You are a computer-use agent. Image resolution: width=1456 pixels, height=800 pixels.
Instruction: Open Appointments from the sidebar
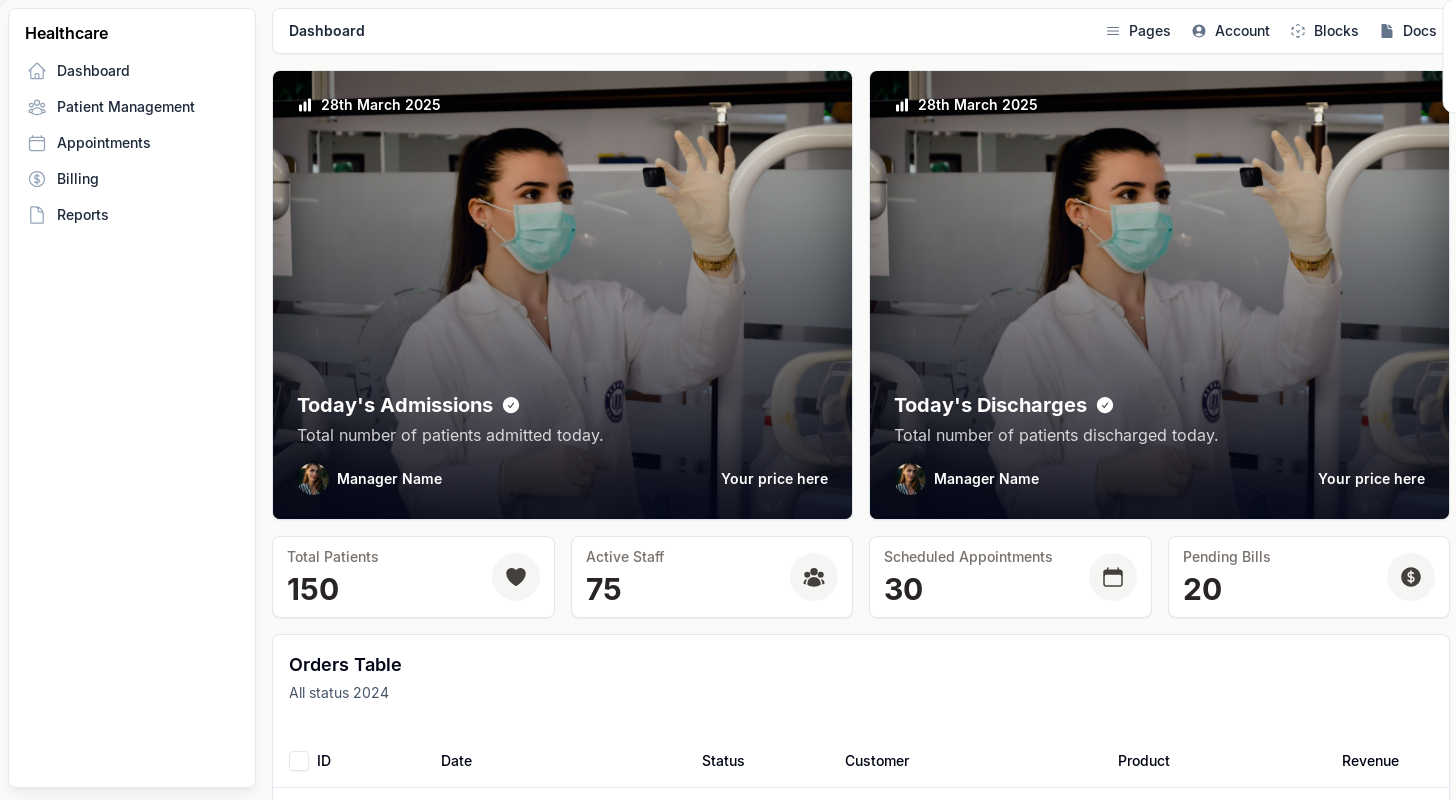pyautogui.click(x=103, y=143)
